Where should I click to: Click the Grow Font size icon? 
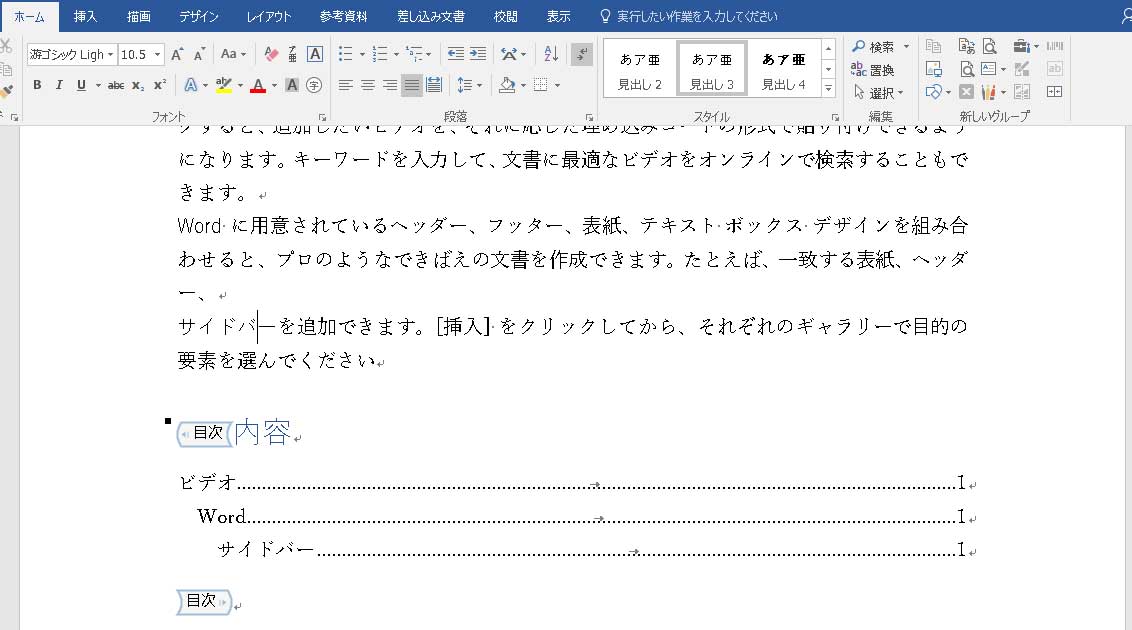point(177,54)
